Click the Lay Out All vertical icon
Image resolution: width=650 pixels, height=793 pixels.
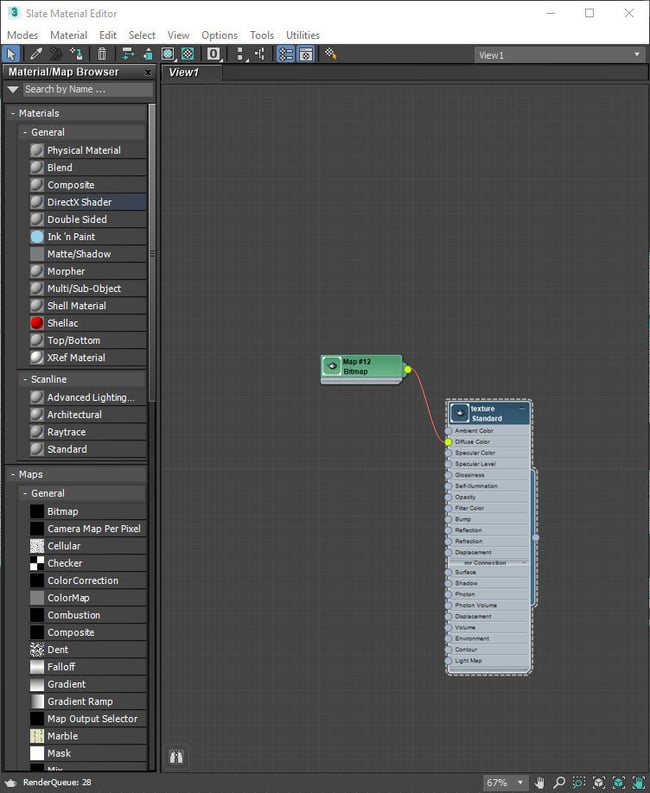(x=241, y=54)
